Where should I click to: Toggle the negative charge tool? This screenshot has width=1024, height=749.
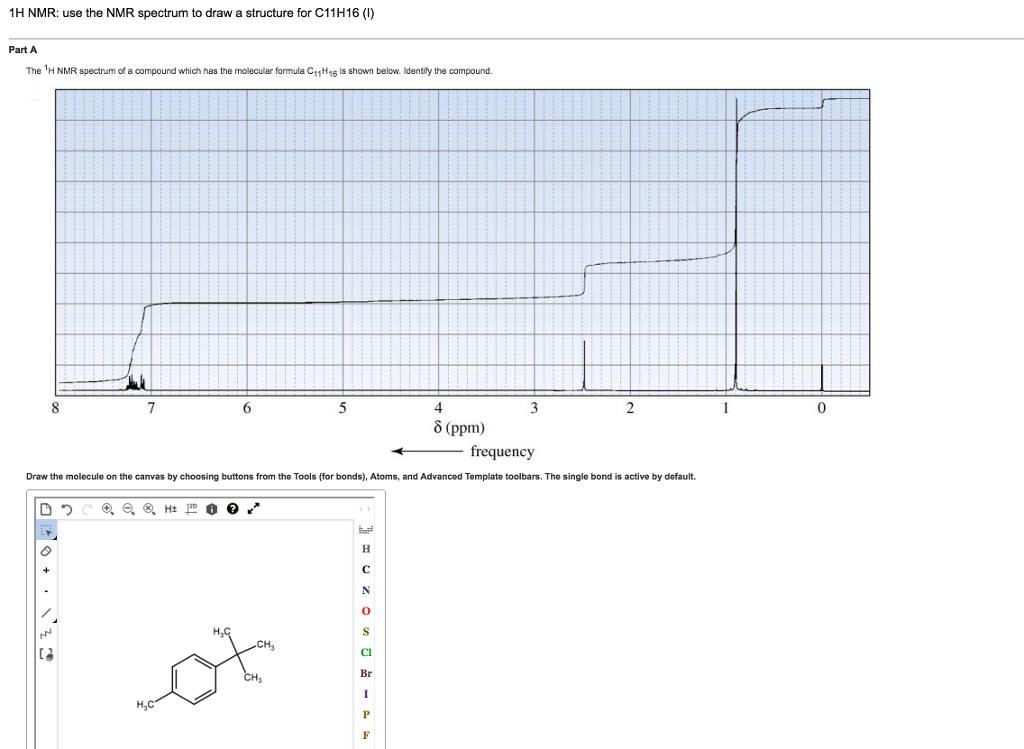(45, 591)
